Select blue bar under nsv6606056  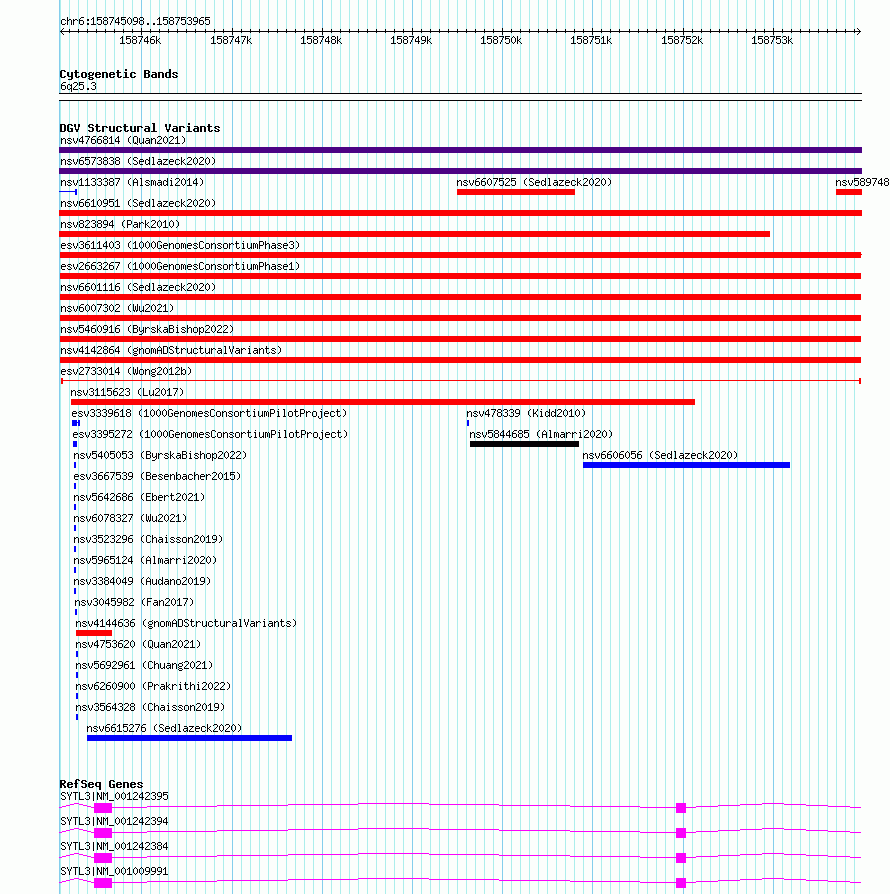pos(686,465)
